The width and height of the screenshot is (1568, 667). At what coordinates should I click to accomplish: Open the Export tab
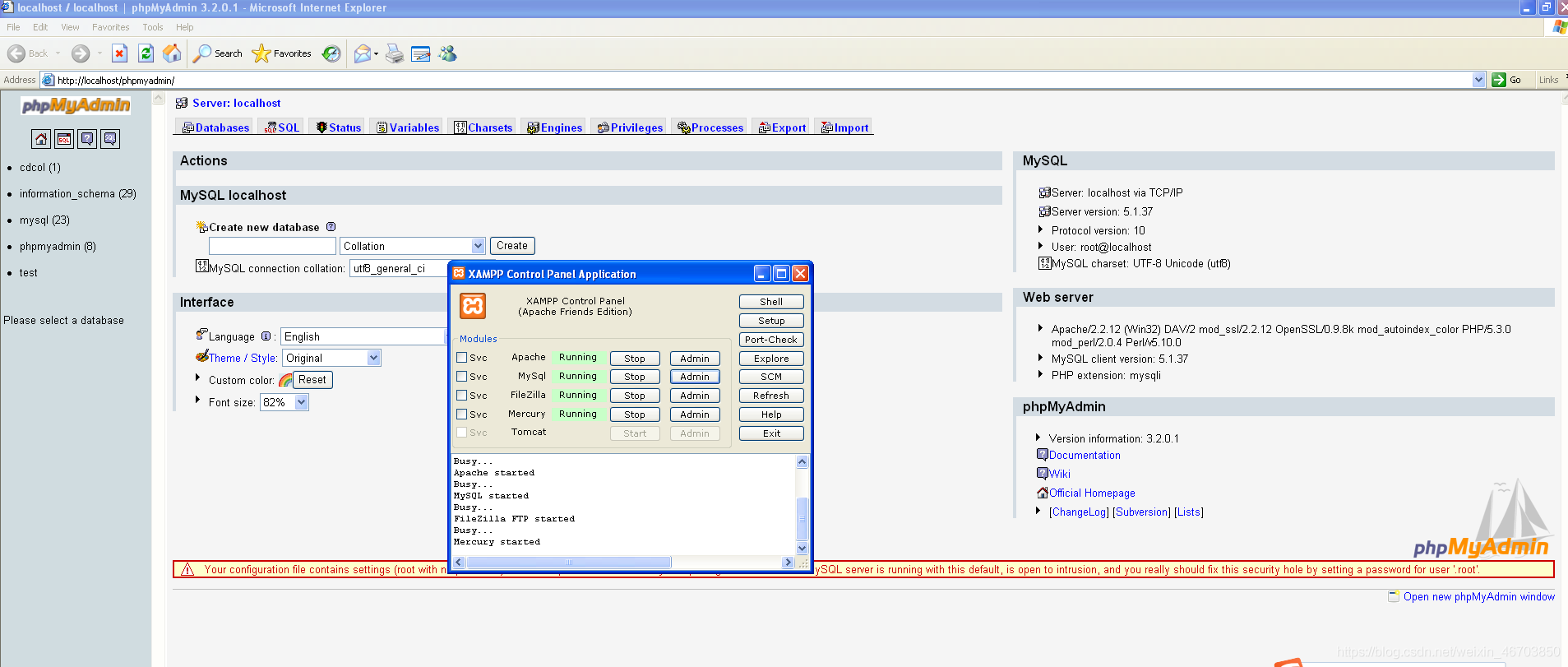pyautogui.click(x=782, y=127)
